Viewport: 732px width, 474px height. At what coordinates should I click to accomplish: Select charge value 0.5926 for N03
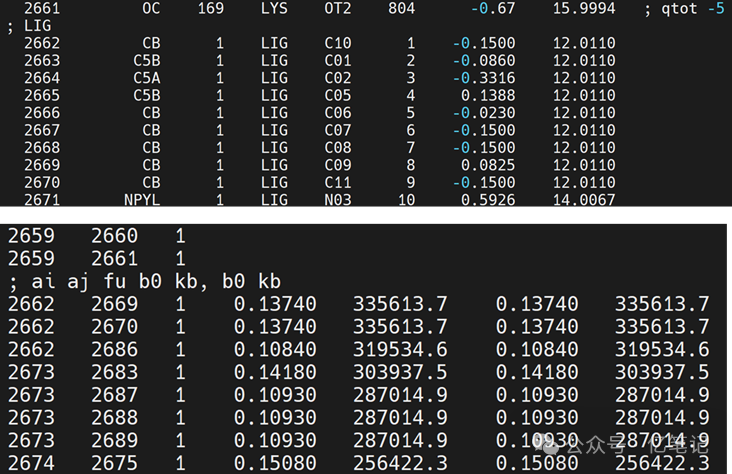pyautogui.click(x=488, y=200)
